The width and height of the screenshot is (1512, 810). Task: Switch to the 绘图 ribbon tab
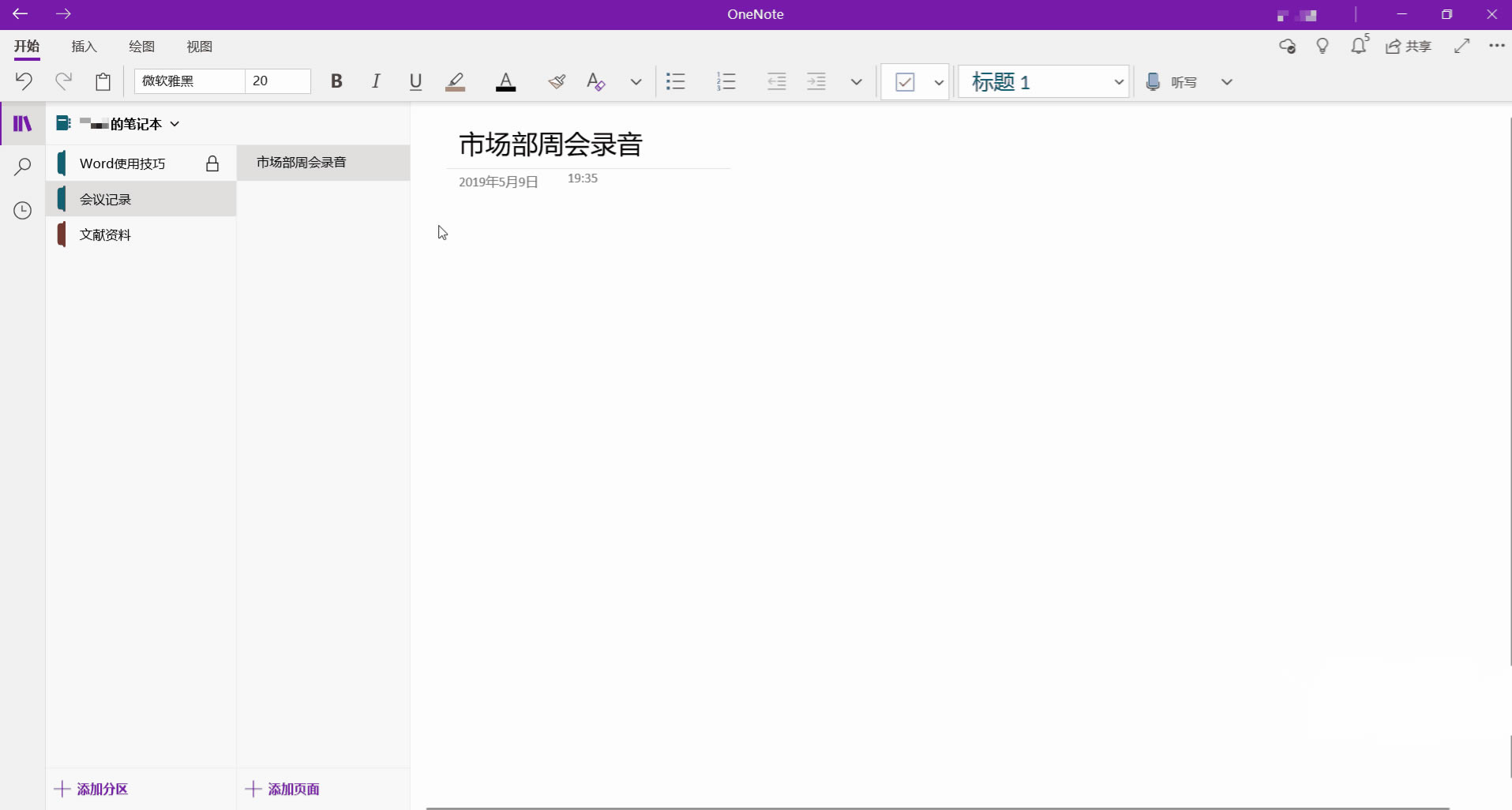[x=141, y=47]
